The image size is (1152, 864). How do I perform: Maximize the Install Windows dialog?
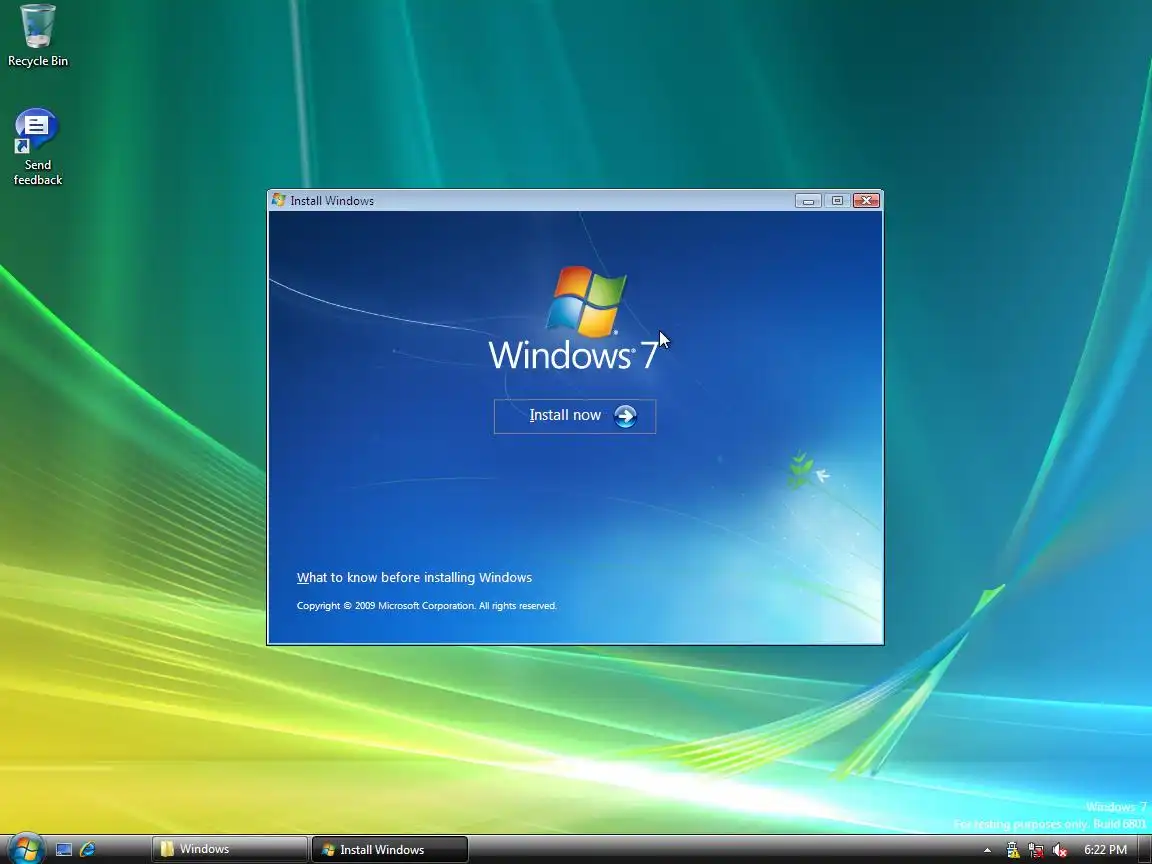(837, 201)
